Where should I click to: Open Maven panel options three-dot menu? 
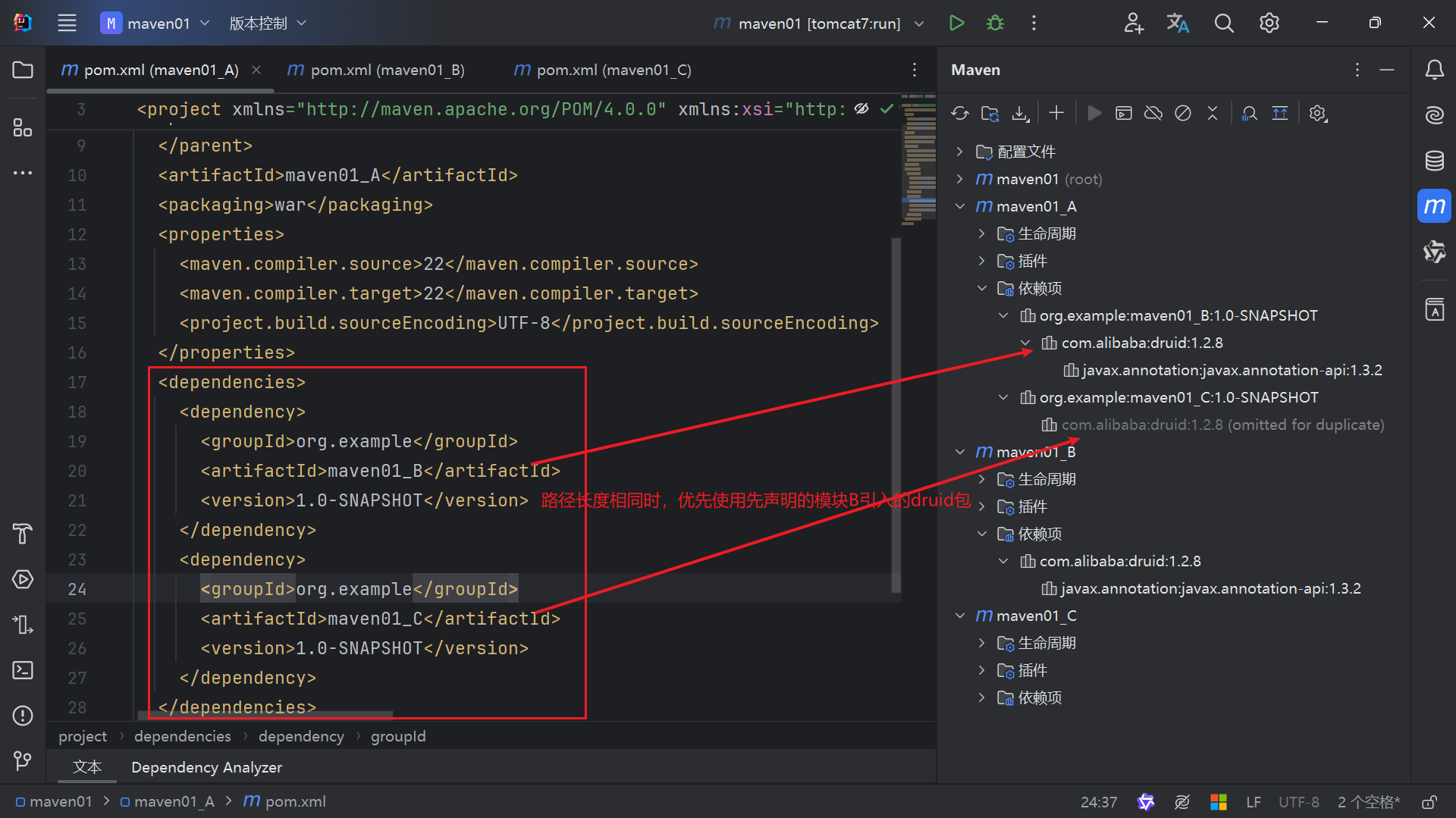tap(1357, 70)
